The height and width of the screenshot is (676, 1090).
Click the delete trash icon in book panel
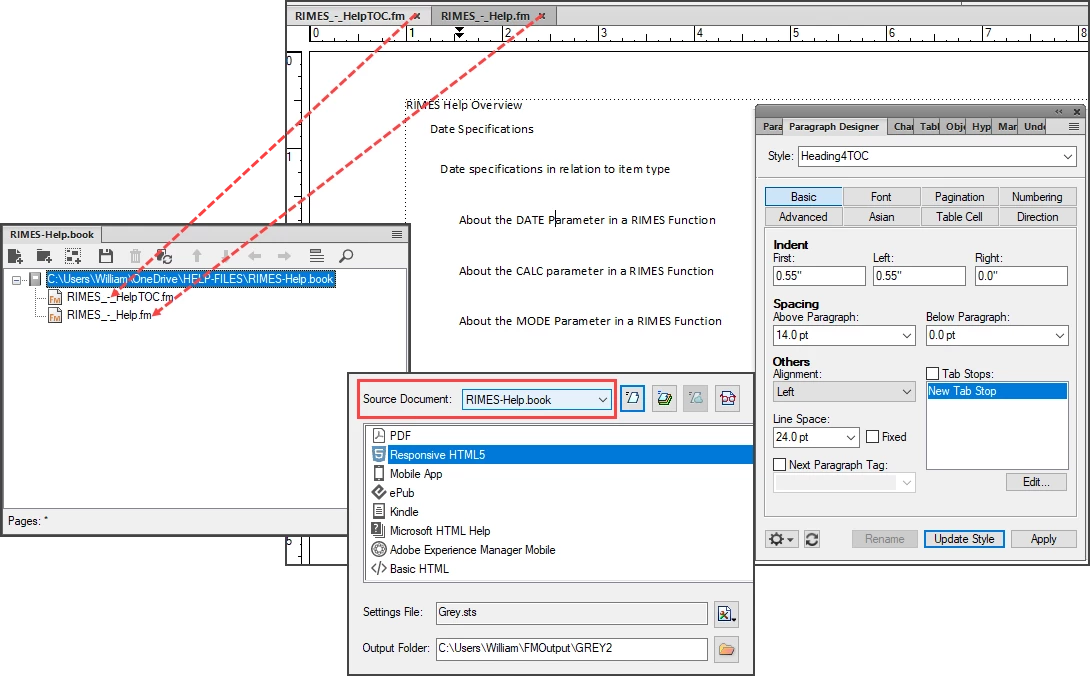(136, 256)
